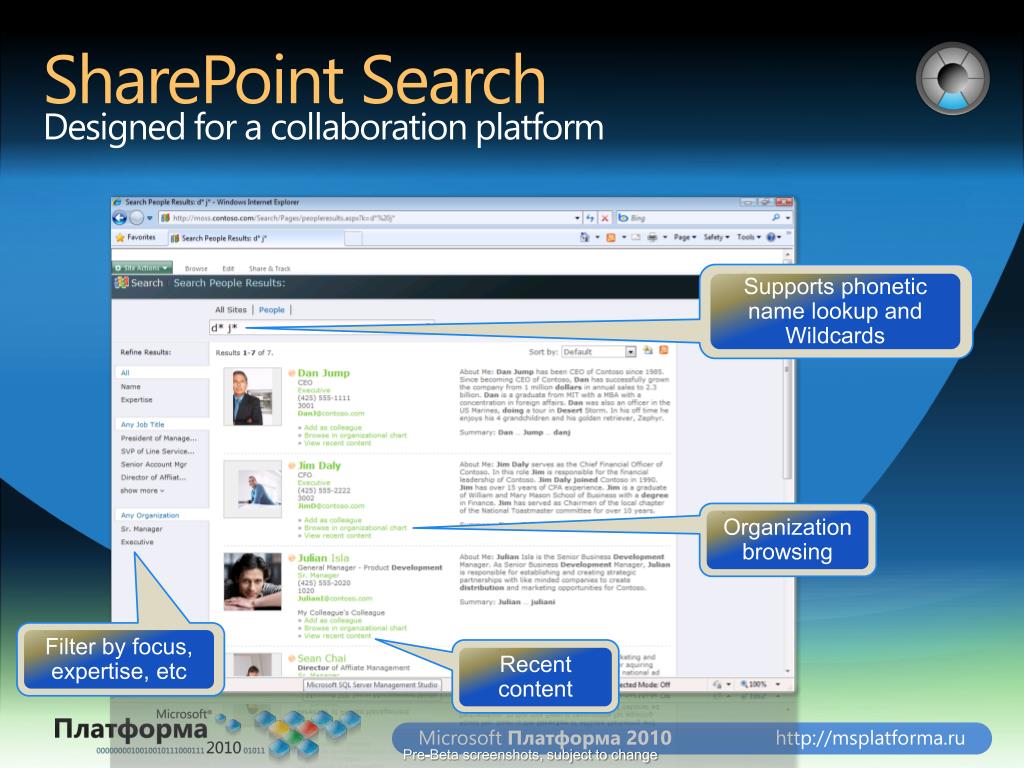Refine by Senior Account Mgr
The image size is (1024, 768).
click(153, 464)
